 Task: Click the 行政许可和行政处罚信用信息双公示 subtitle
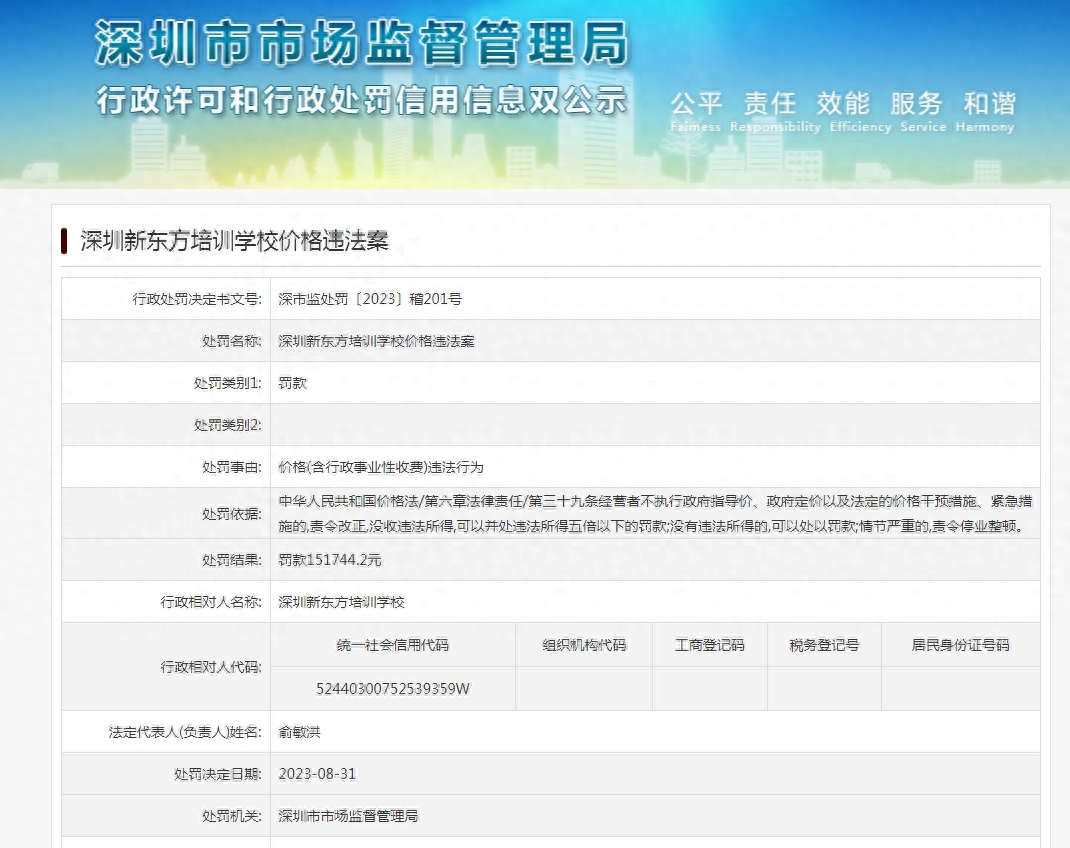pyautogui.click(x=361, y=101)
